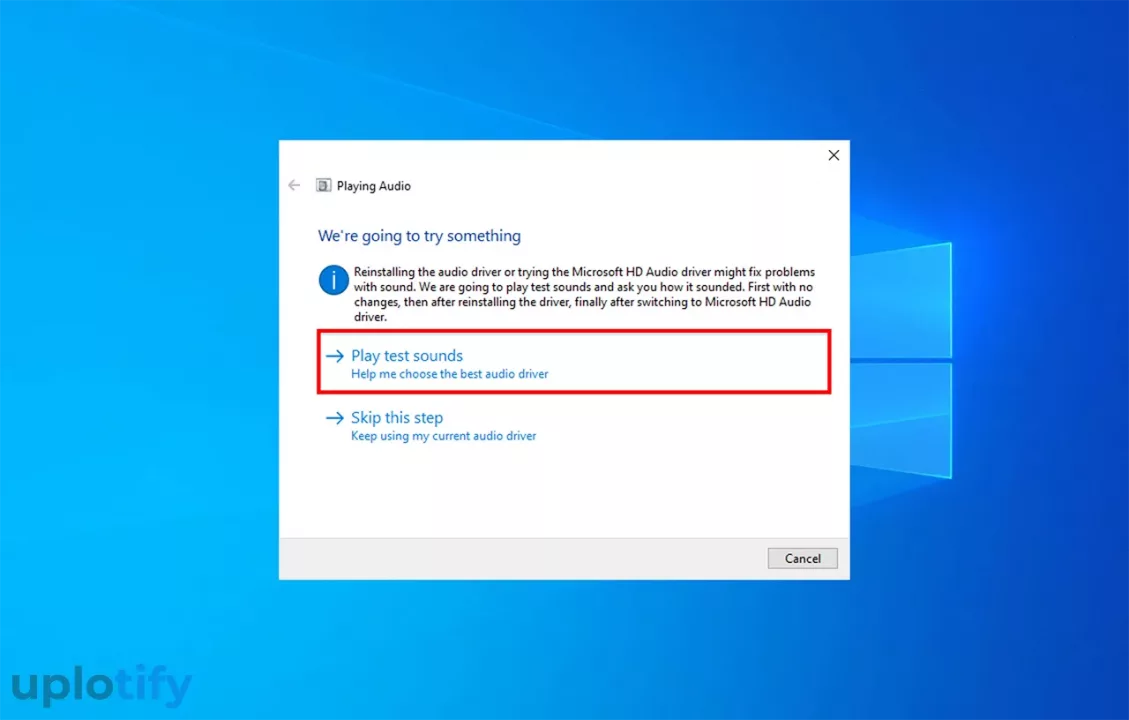The height and width of the screenshot is (720, 1129).
Task: Click the blue information circle icon
Action: [x=333, y=280]
